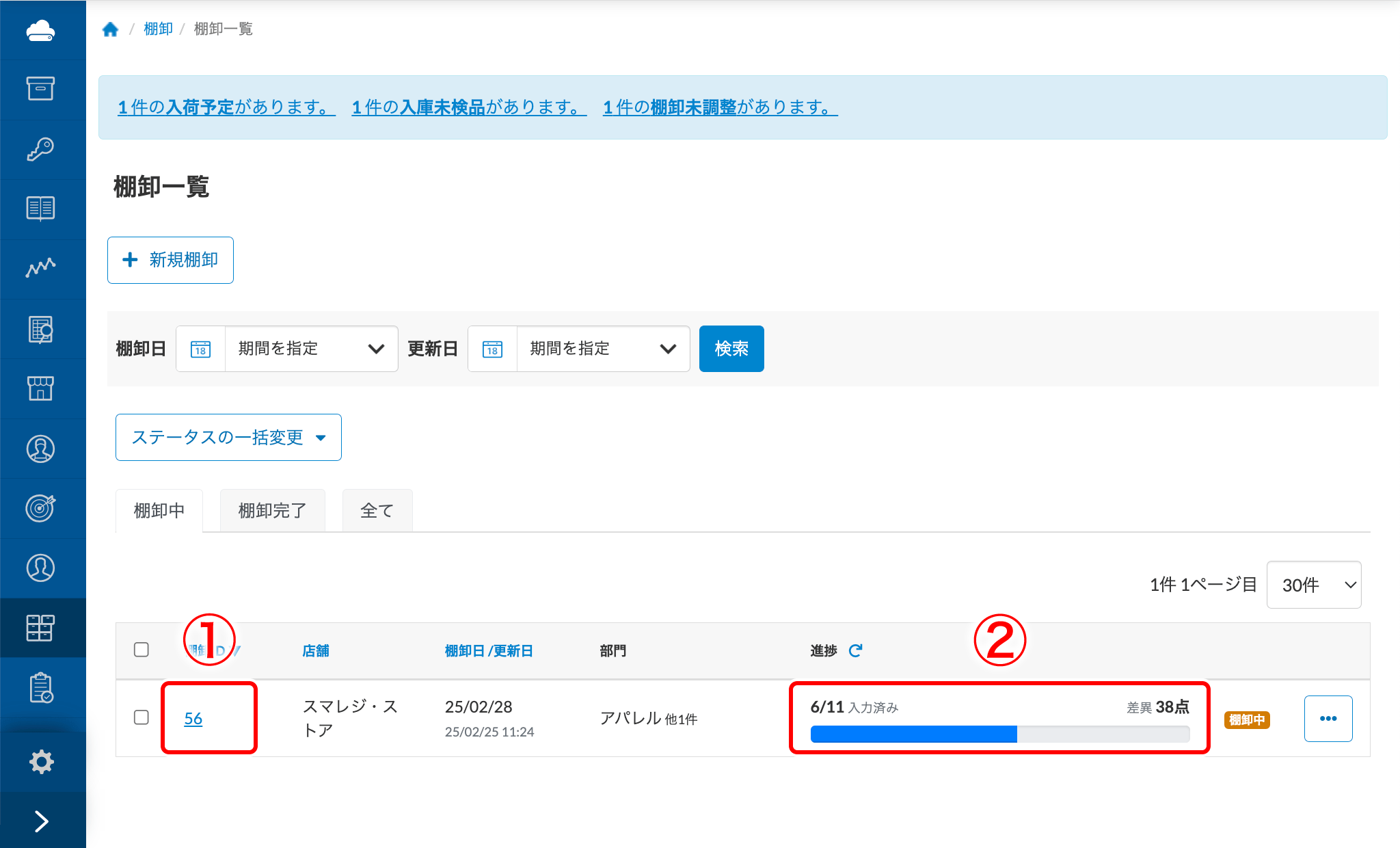This screenshot has height=848, width=1400.
Task: Open the 更新日 period dropdown
Action: point(602,349)
